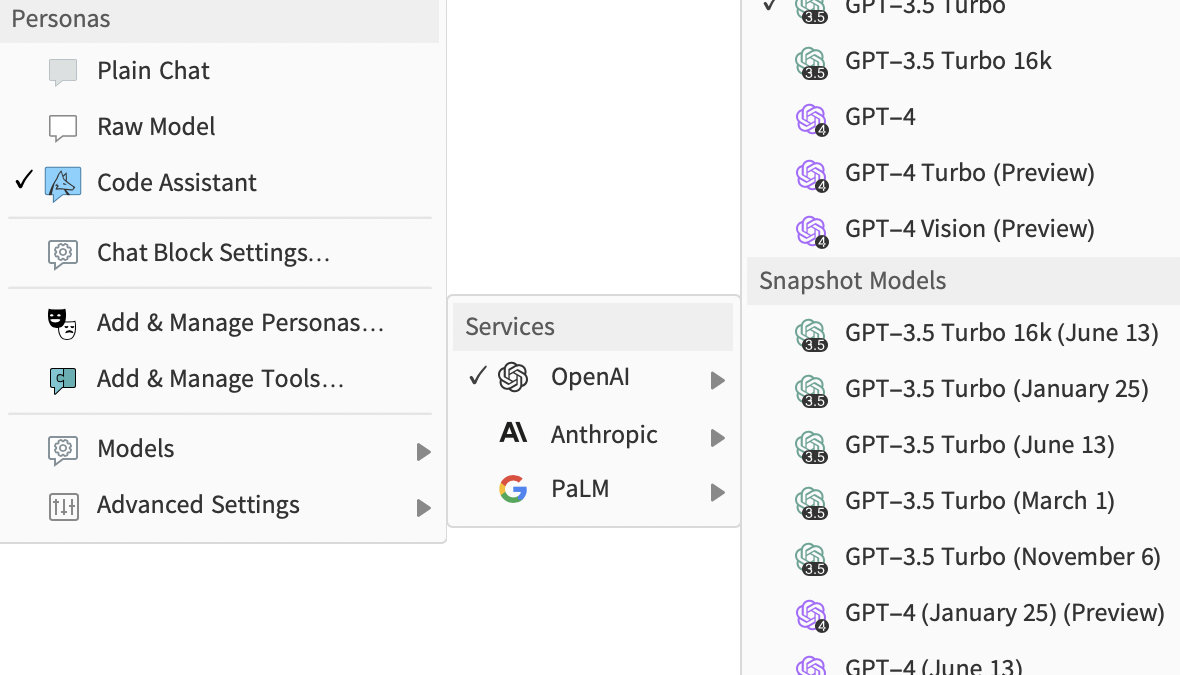Click the GPT-3.5 Turbo (June 13) icon
Image resolution: width=1180 pixels, height=675 pixels.
point(811,446)
